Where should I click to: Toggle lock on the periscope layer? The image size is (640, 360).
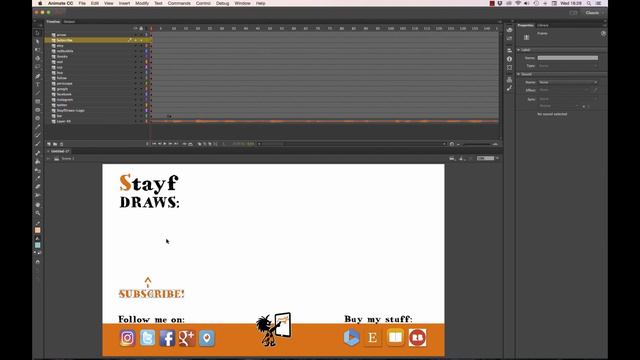(x=141, y=83)
